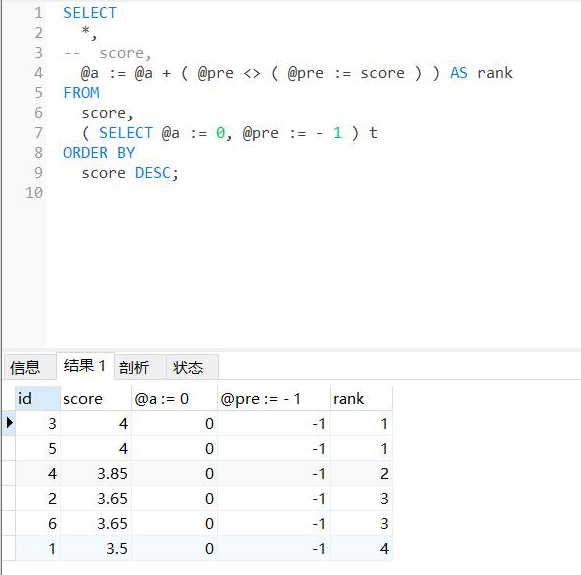The image size is (581, 575).
Task: Click DESC keyword on line 9
Action: click(152, 173)
